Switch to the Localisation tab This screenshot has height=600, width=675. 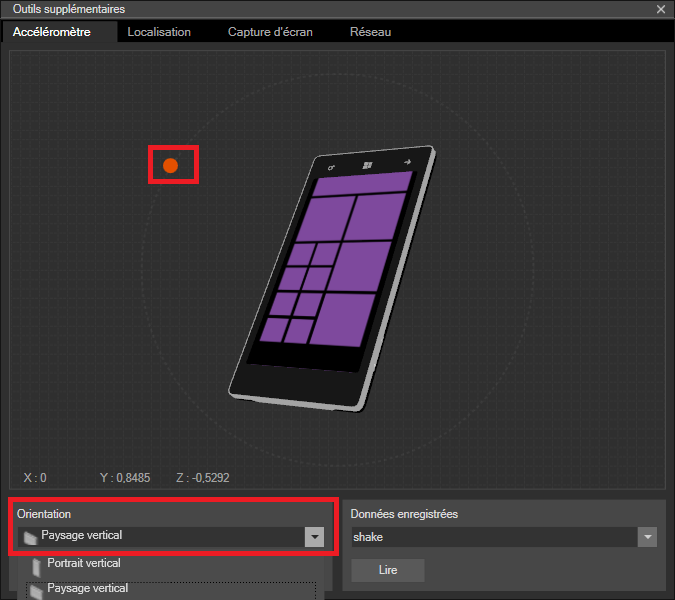158,32
